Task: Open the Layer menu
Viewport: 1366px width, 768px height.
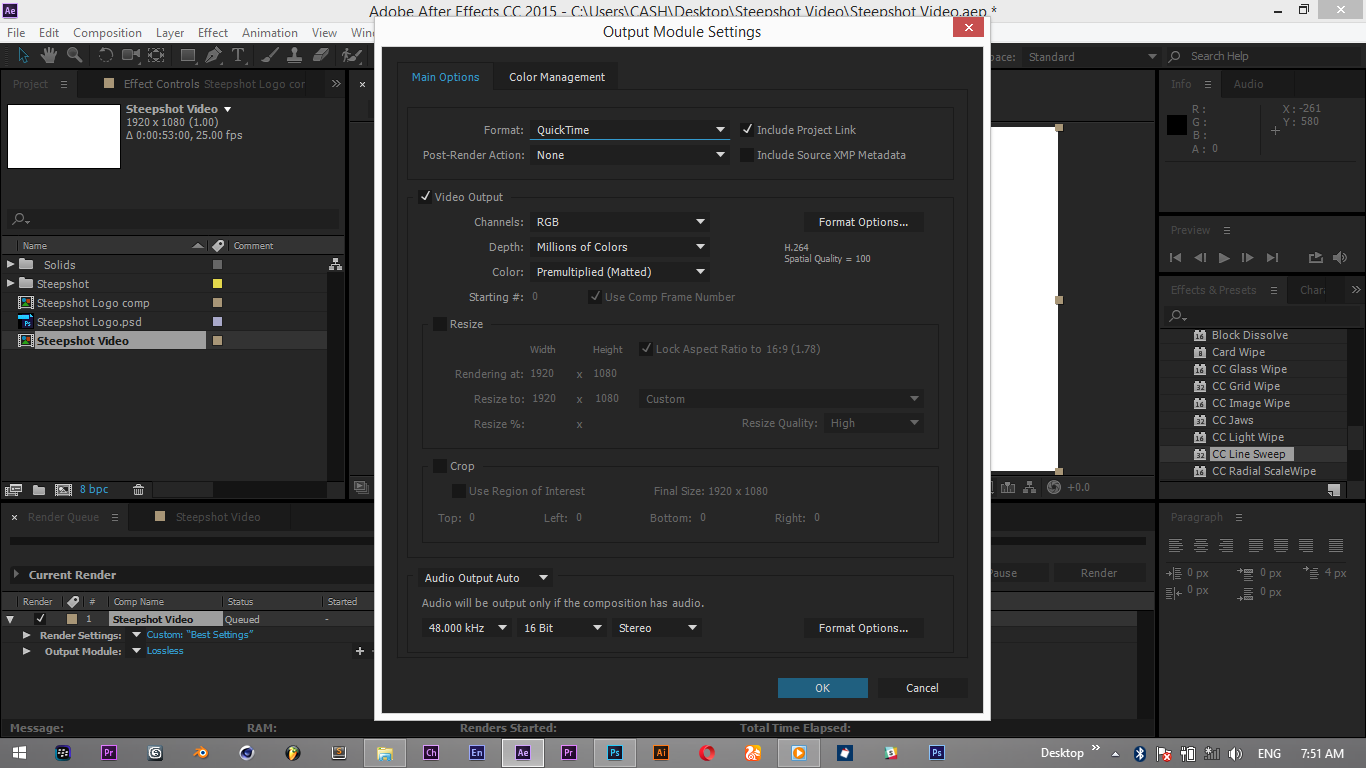Action: coord(170,33)
